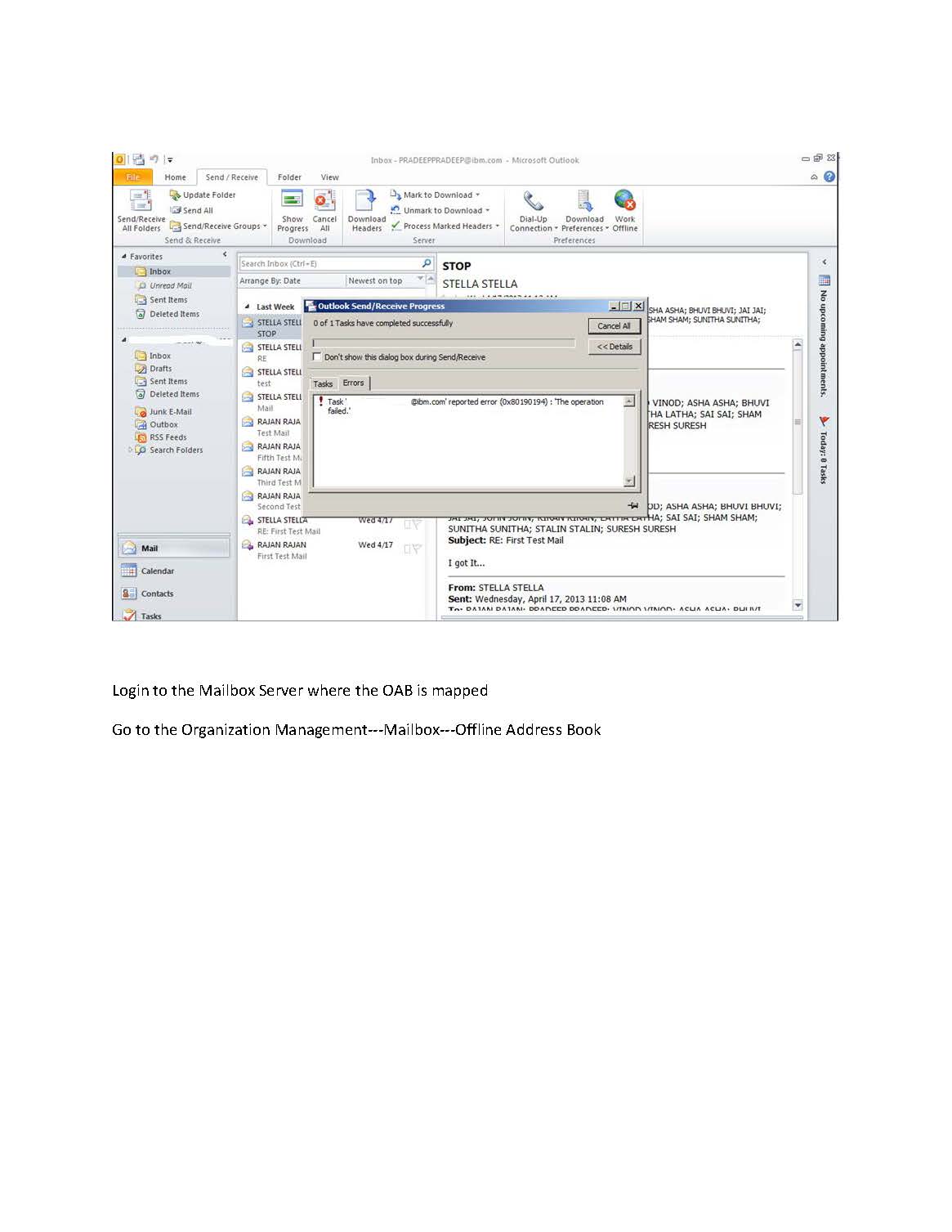Click the Outlook Help question mark icon
Screen dimensions: 952x1232
click(829, 177)
